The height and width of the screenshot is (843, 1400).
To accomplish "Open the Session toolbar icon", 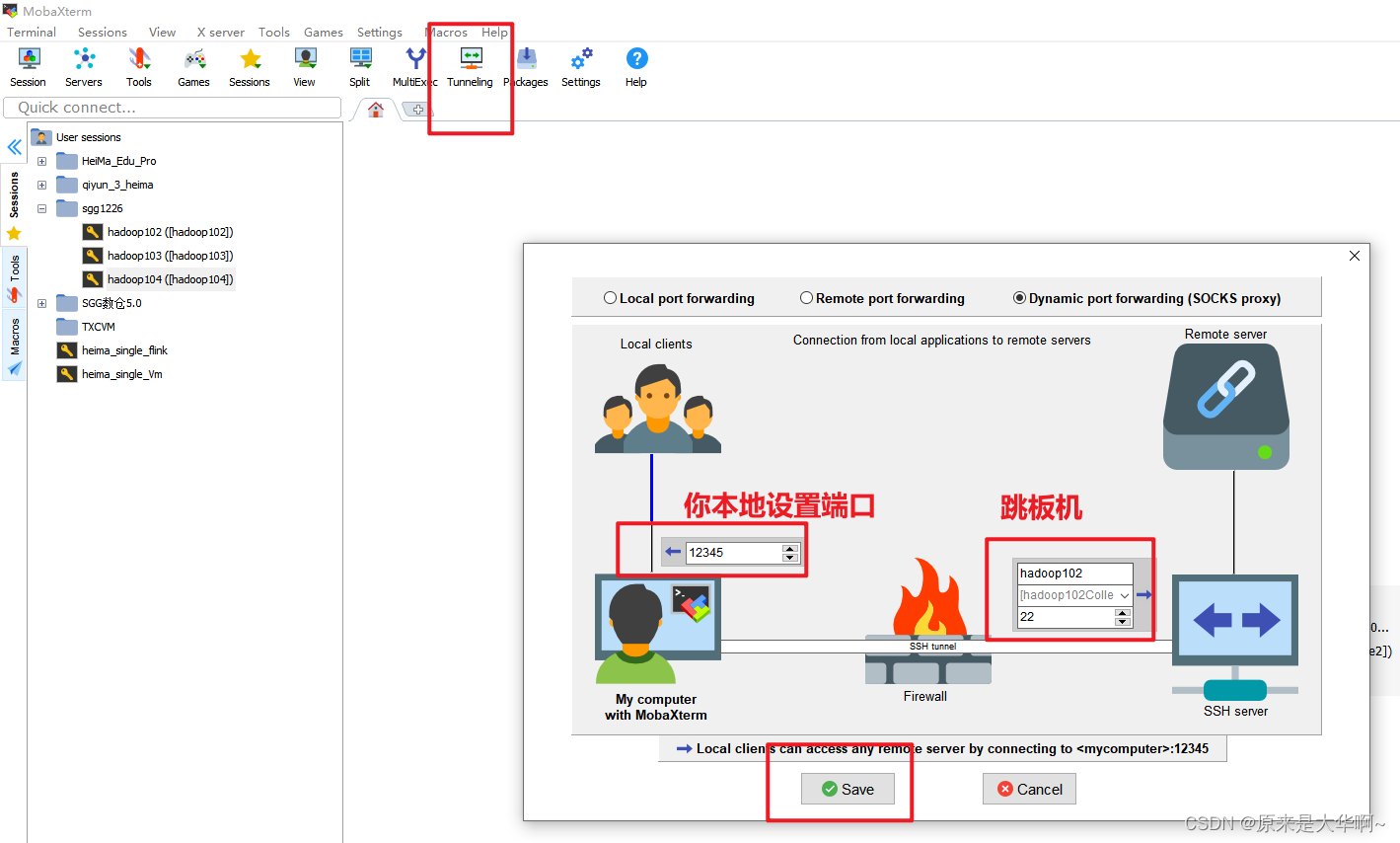I will [29, 67].
